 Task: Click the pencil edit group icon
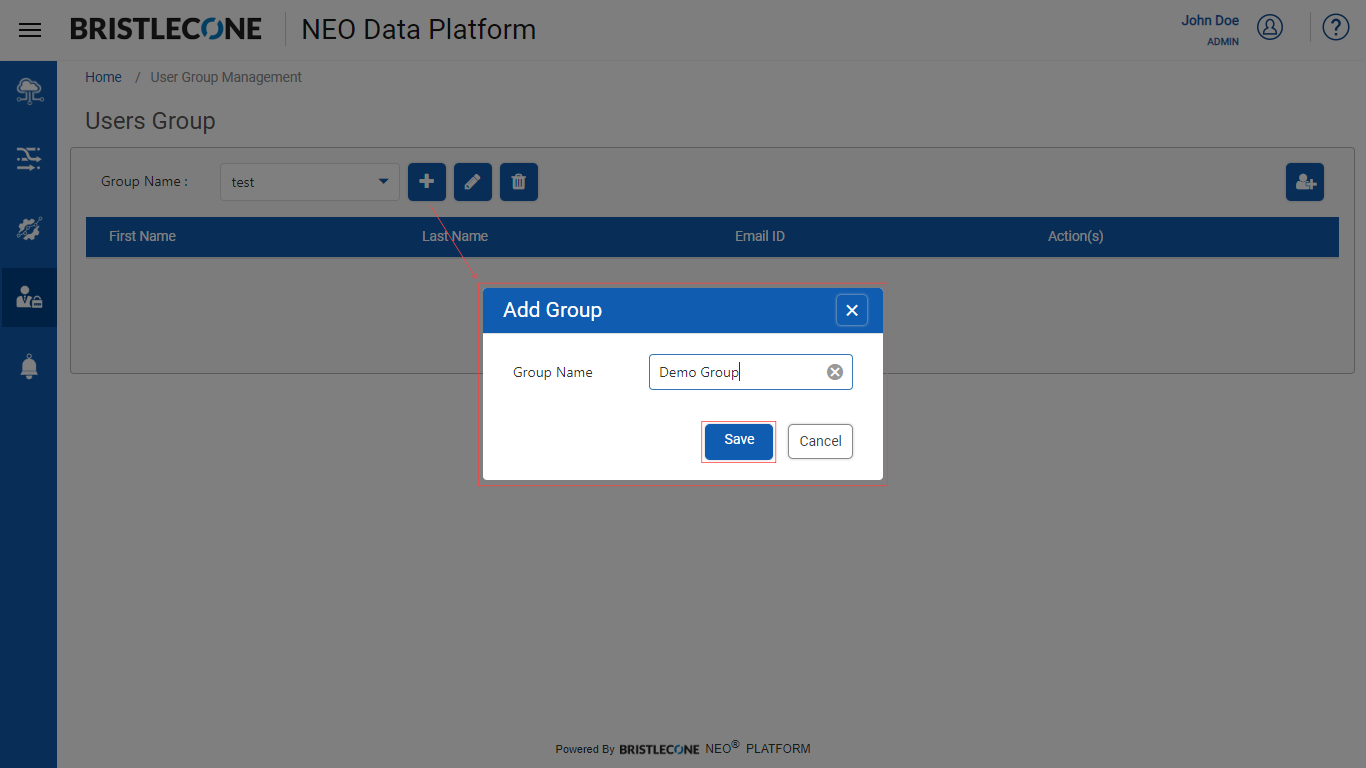[x=473, y=182]
